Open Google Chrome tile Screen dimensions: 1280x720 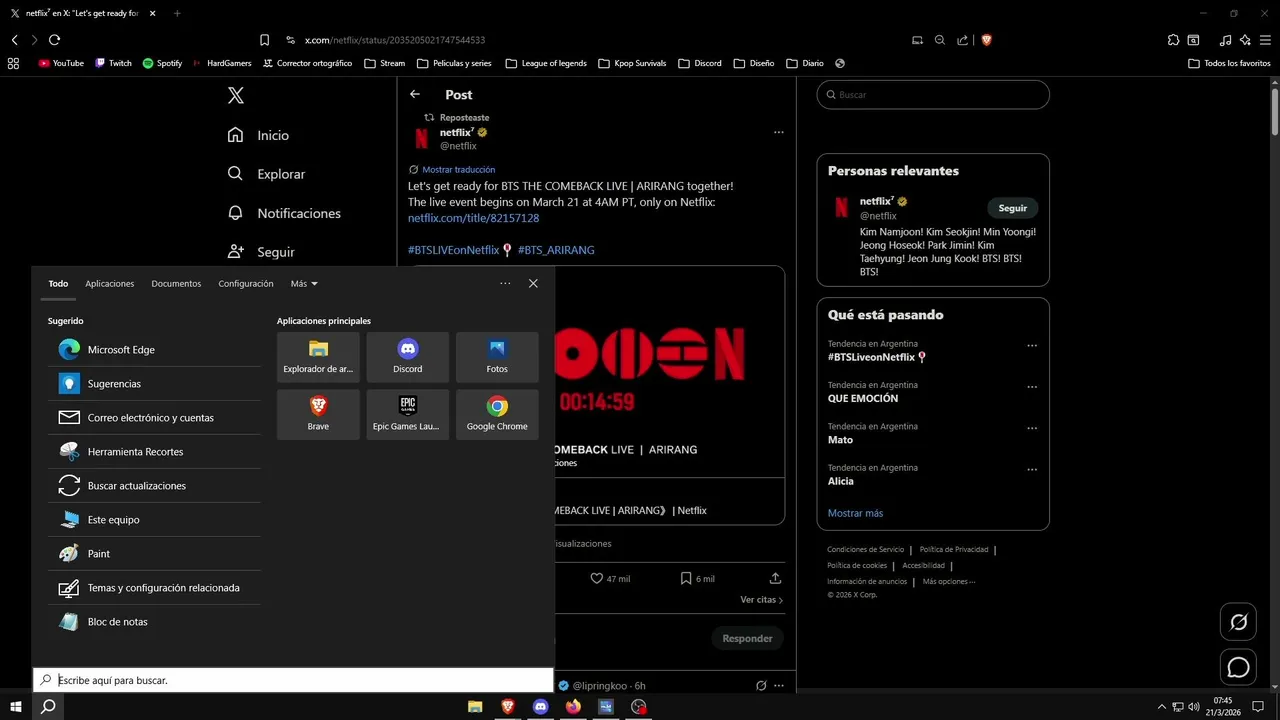tap(497, 414)
